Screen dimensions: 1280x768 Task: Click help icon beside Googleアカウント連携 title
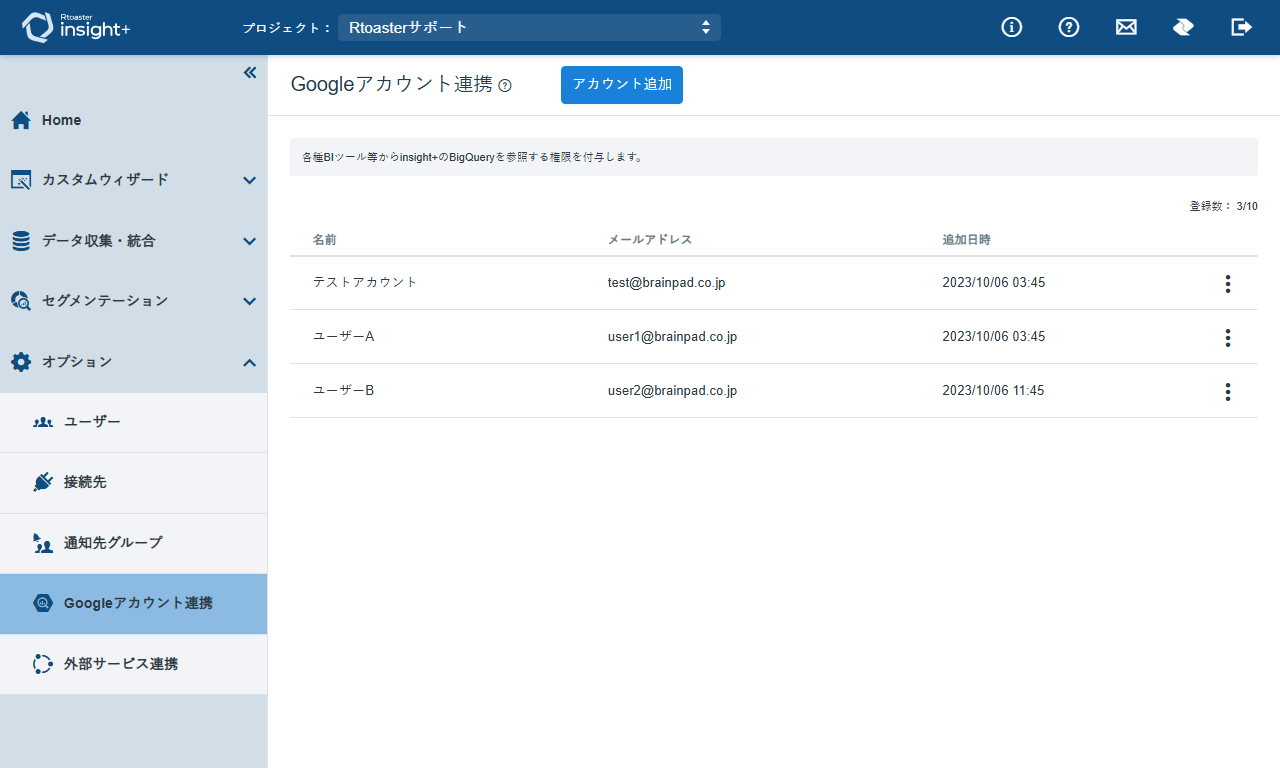click(505, 86)
